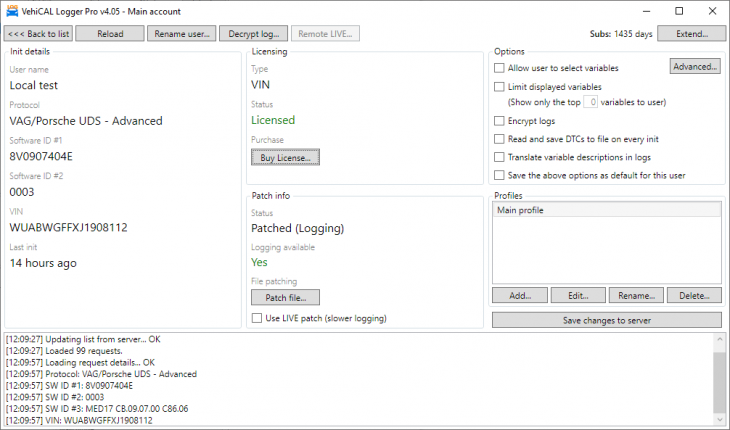Enable Use LIVE patch checkbox
The width and height of the screenshot is (730, 430).
[257, 318]
